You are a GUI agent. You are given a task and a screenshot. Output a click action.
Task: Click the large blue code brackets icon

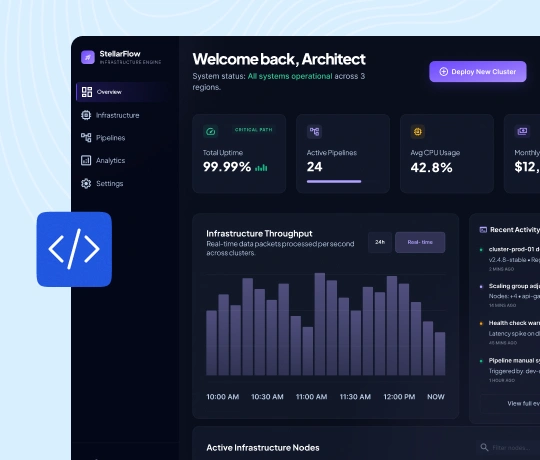tap(74, 249)
